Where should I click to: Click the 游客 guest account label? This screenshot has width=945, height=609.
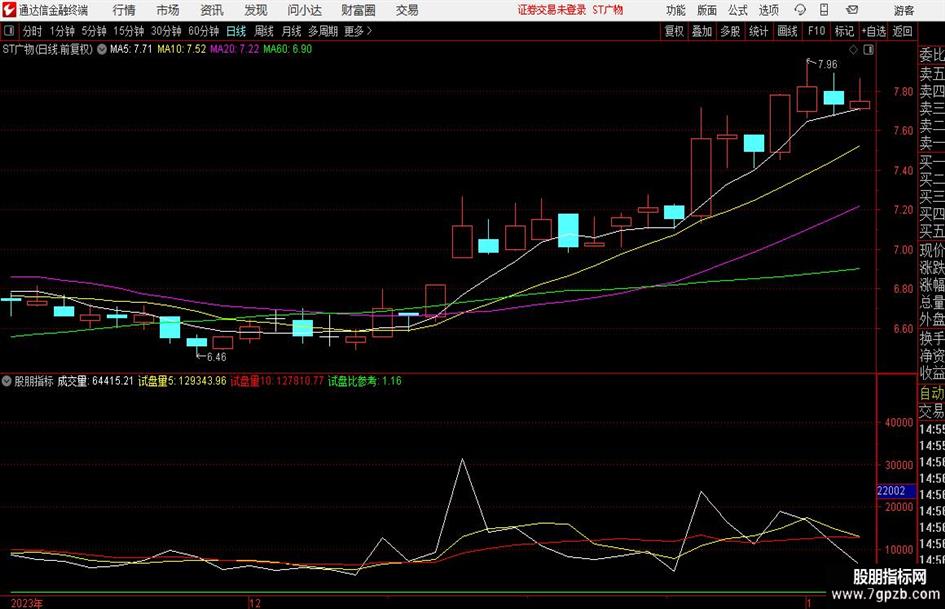903,10
